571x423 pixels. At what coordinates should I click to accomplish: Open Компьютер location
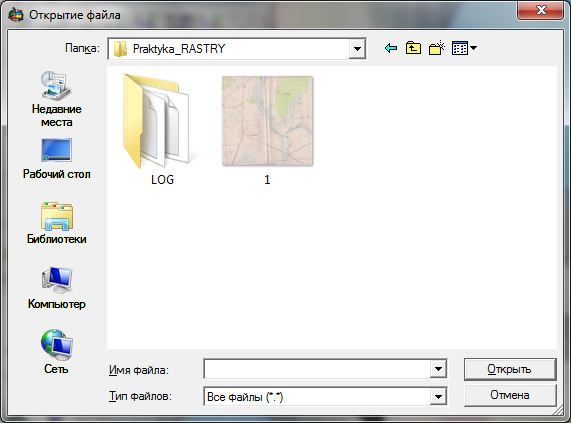point(56,288)
